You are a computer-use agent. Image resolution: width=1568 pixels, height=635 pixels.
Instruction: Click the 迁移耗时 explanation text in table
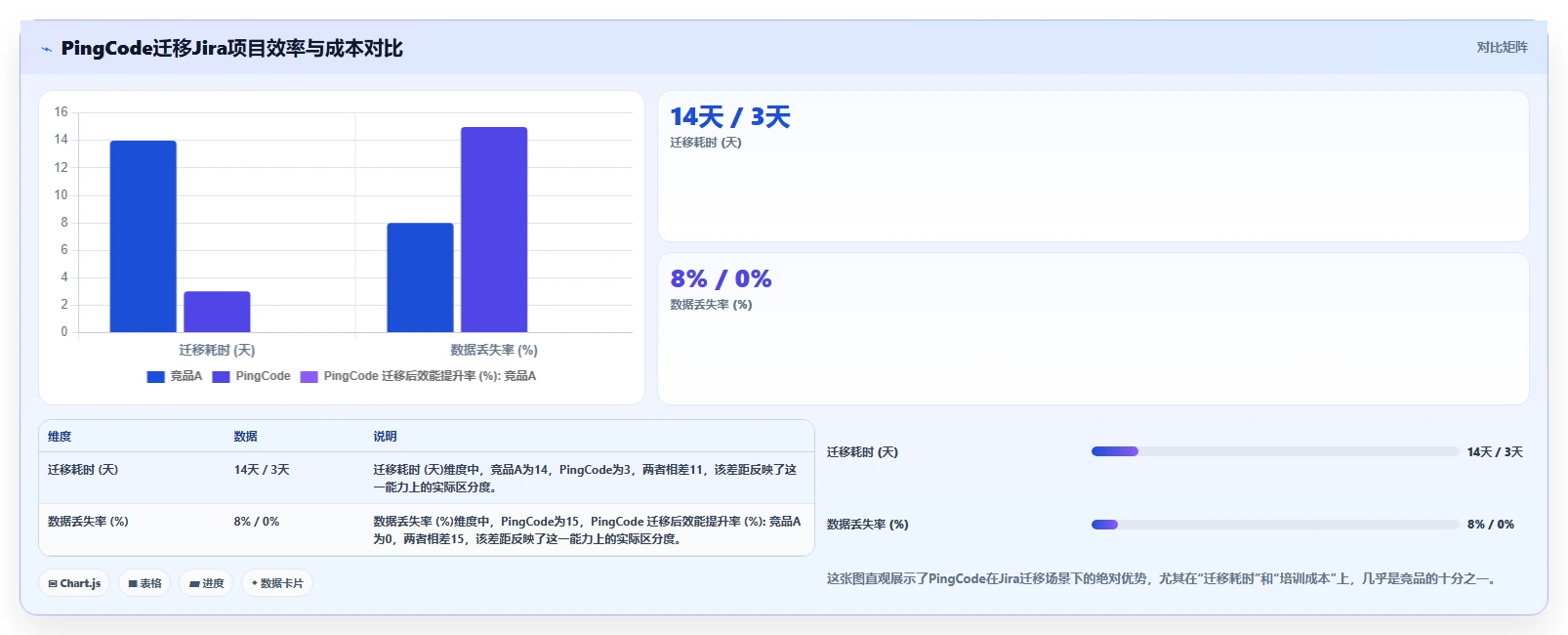[586, 479]
